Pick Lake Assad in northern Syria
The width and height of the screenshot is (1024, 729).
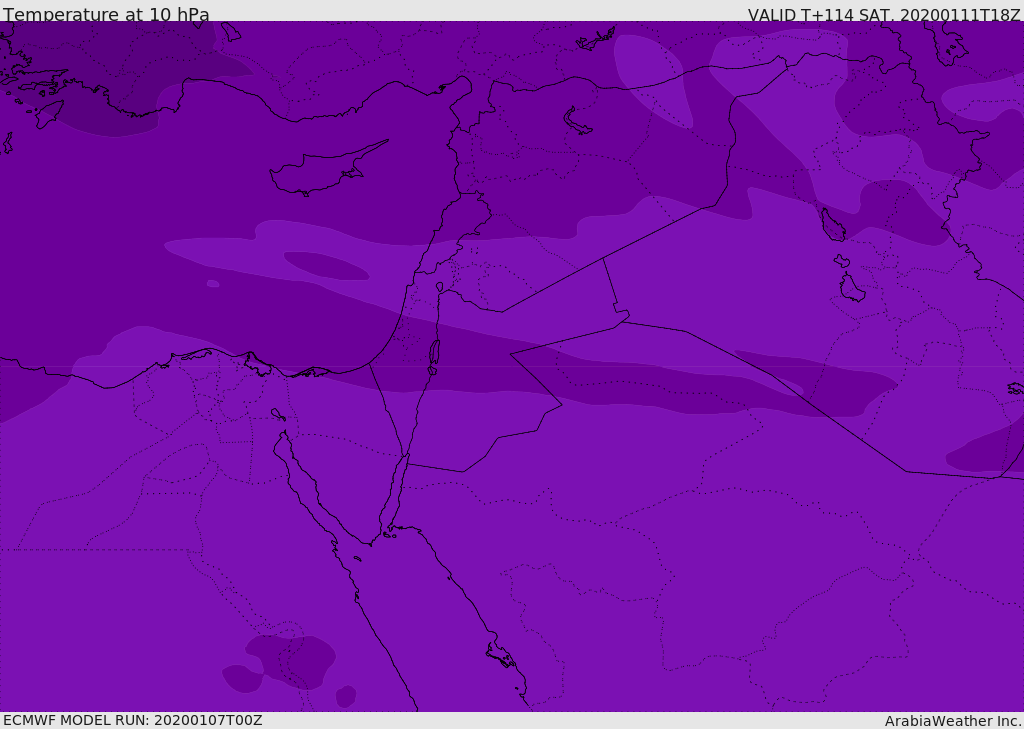click(577, 122)
